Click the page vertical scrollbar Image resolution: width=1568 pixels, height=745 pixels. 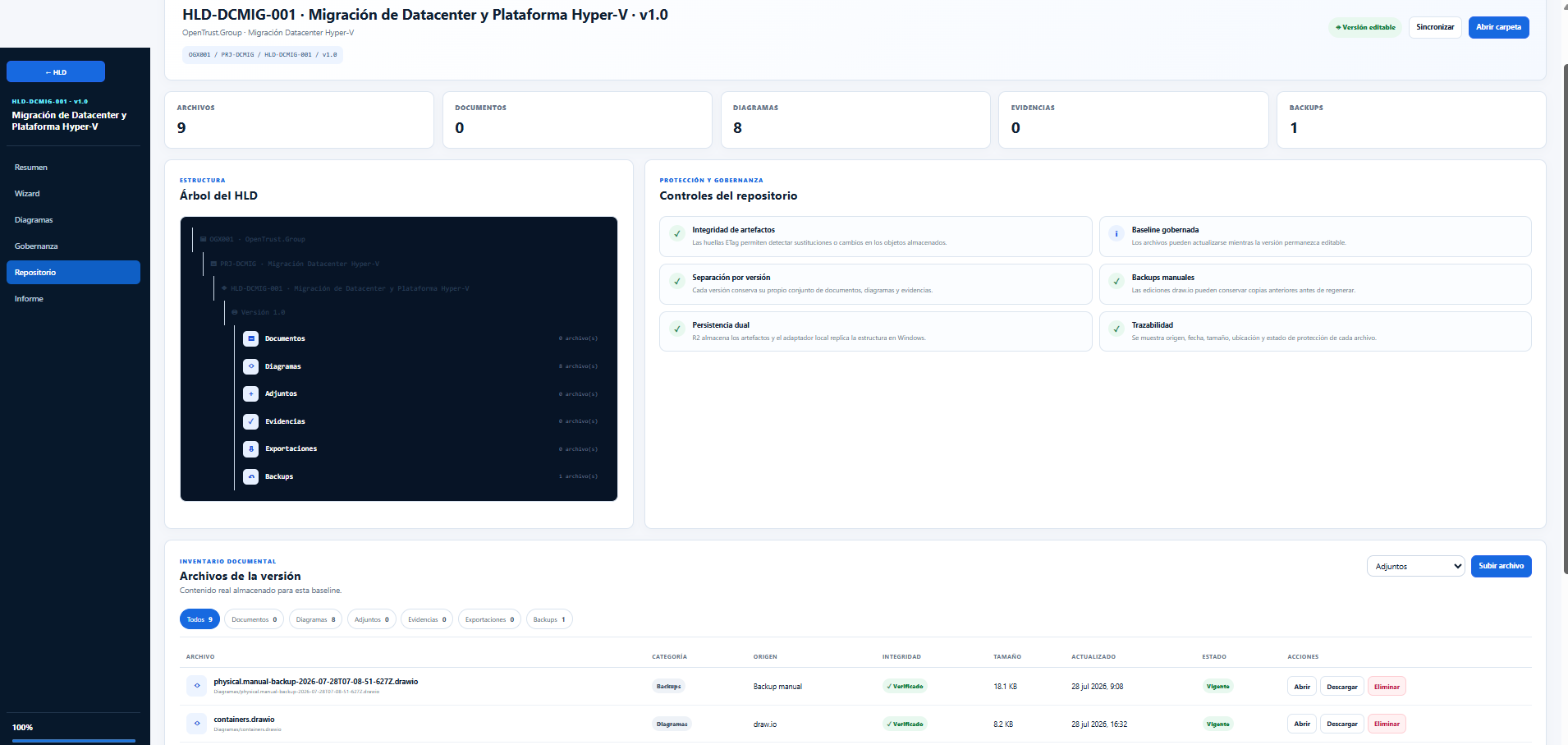tap(1565, 319)
